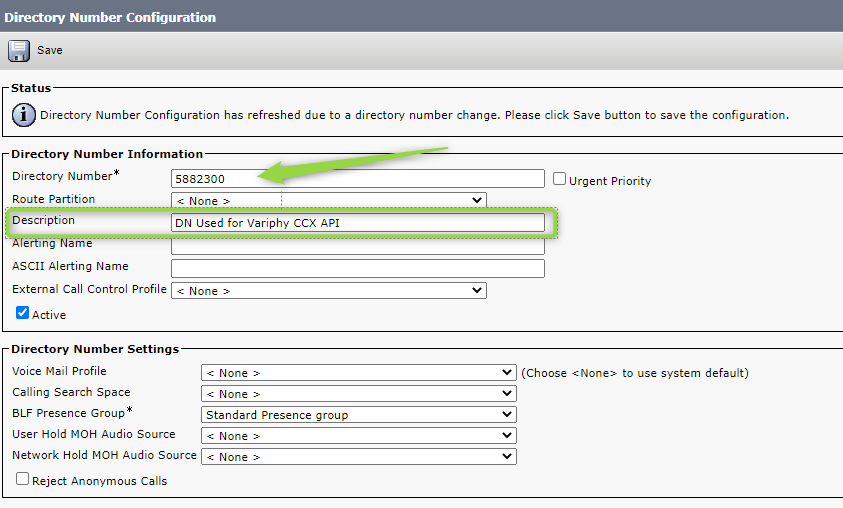The height and width of the screenshot is (508, 843).
Task: Uncheck the Active checkbox
Action: 22,313
